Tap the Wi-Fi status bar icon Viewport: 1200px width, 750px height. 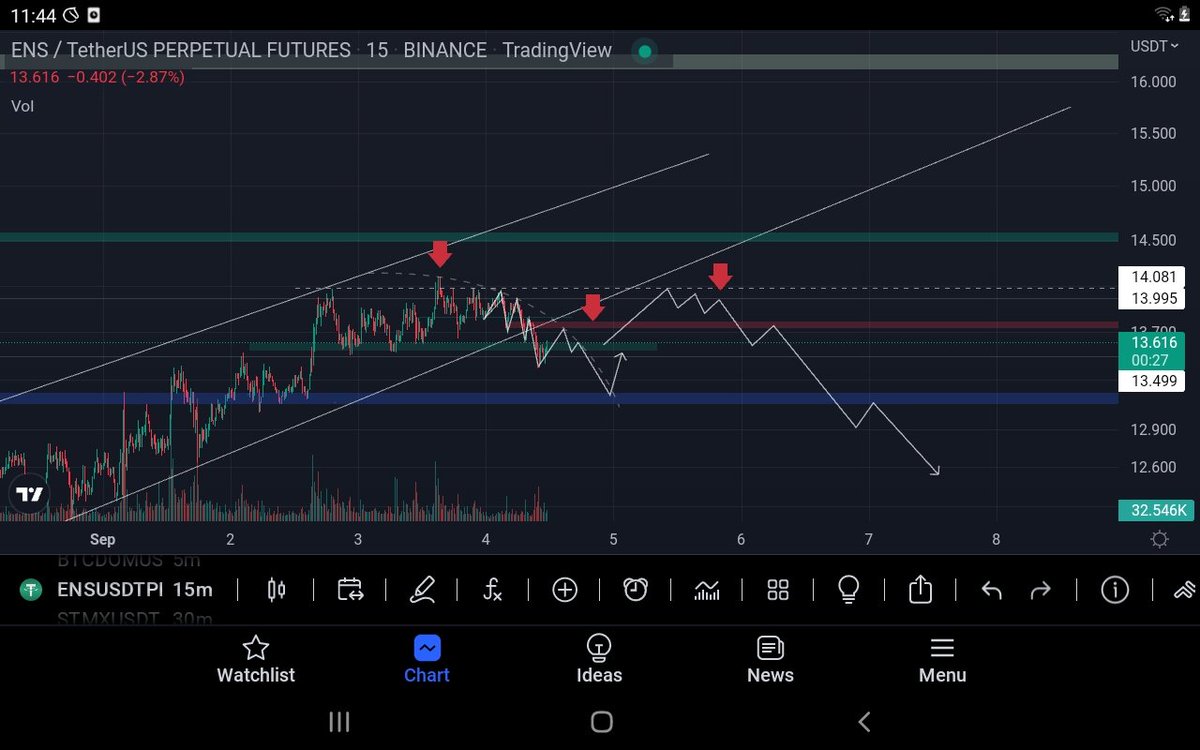(x=1164, y=14)
